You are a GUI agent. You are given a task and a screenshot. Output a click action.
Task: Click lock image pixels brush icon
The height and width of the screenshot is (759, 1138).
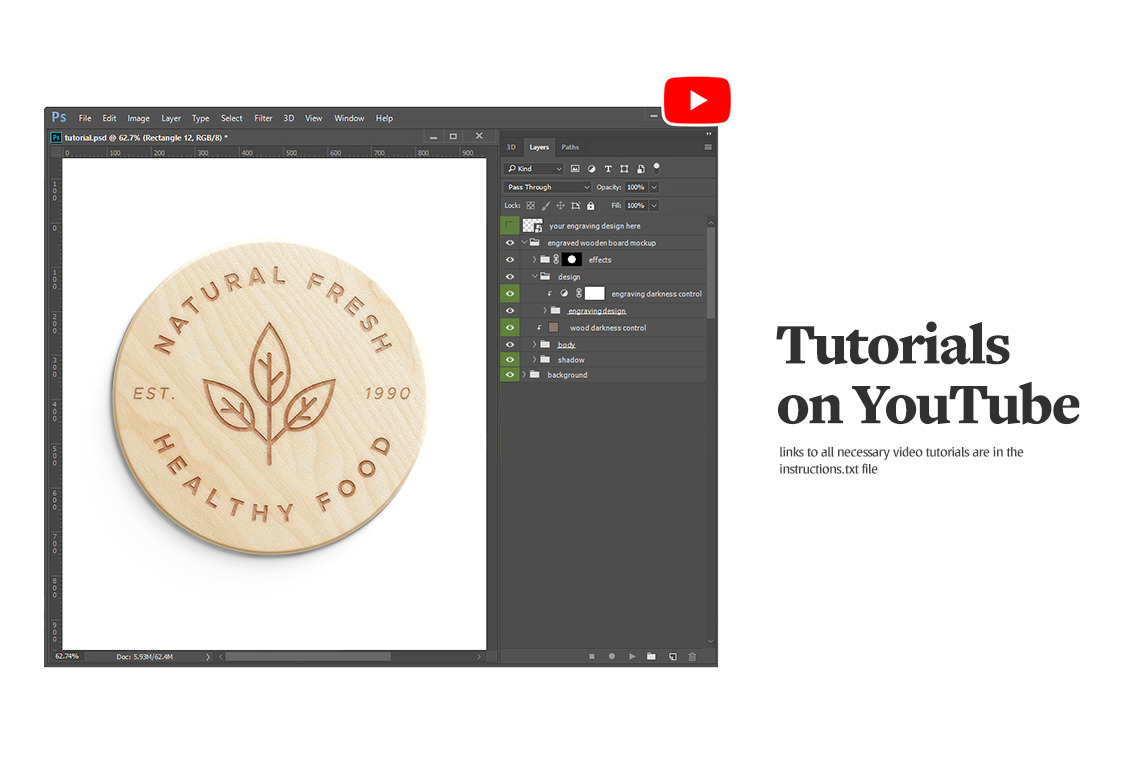[x=545, y=206]
